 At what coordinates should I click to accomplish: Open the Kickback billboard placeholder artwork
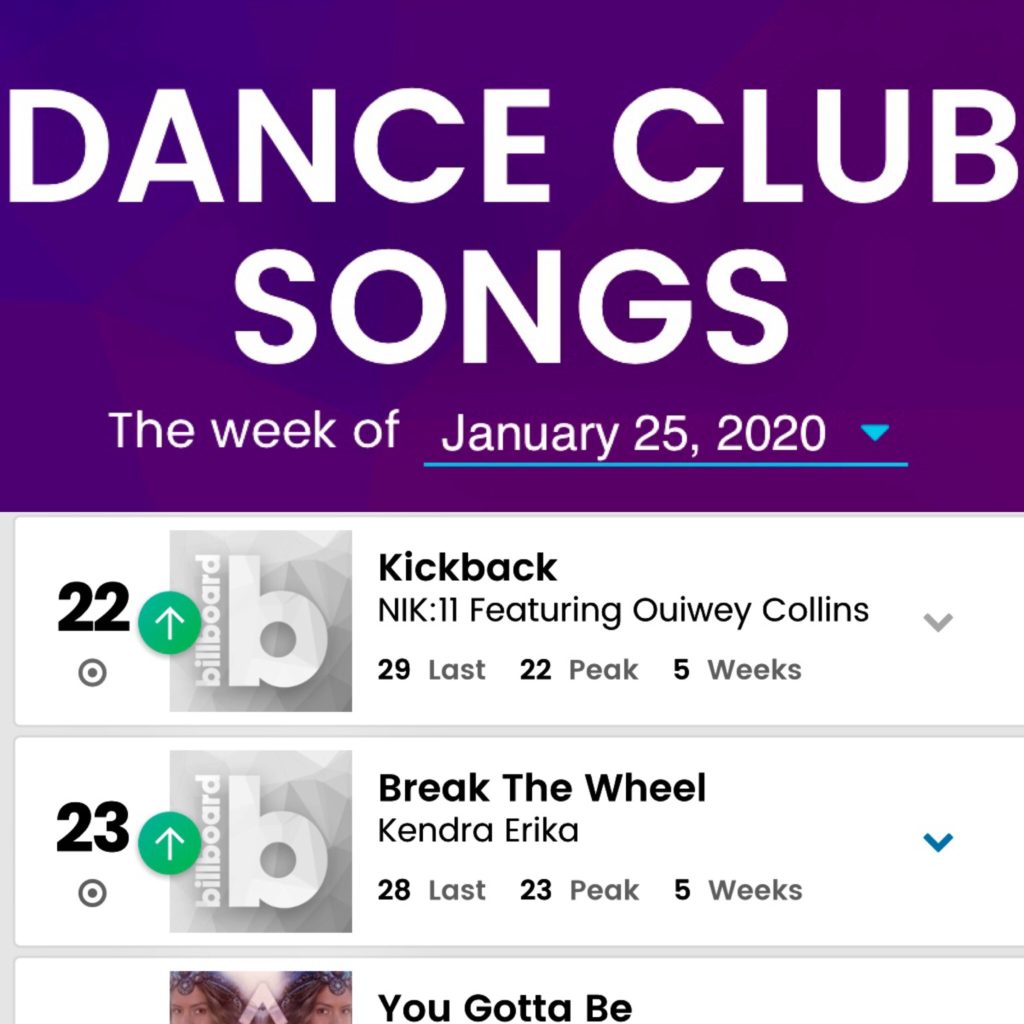[261, 620]
